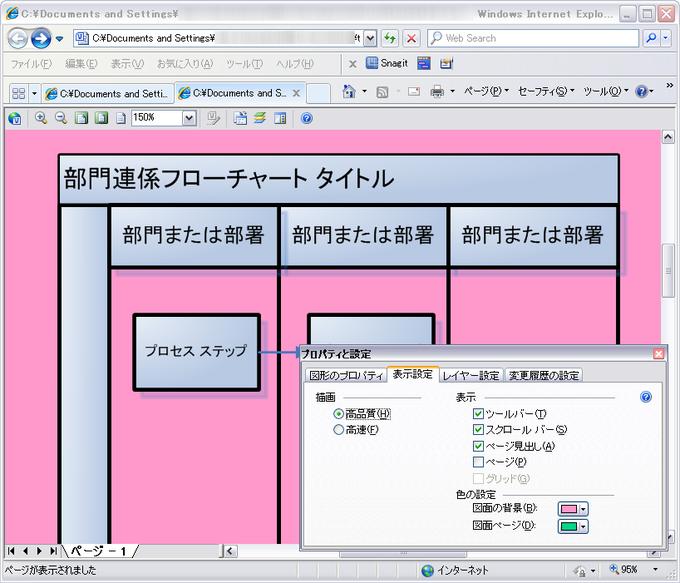Select the 高速(F) radio button
Image resolution: width=680 pixels, height=583 pixels.
pos(338,430)
